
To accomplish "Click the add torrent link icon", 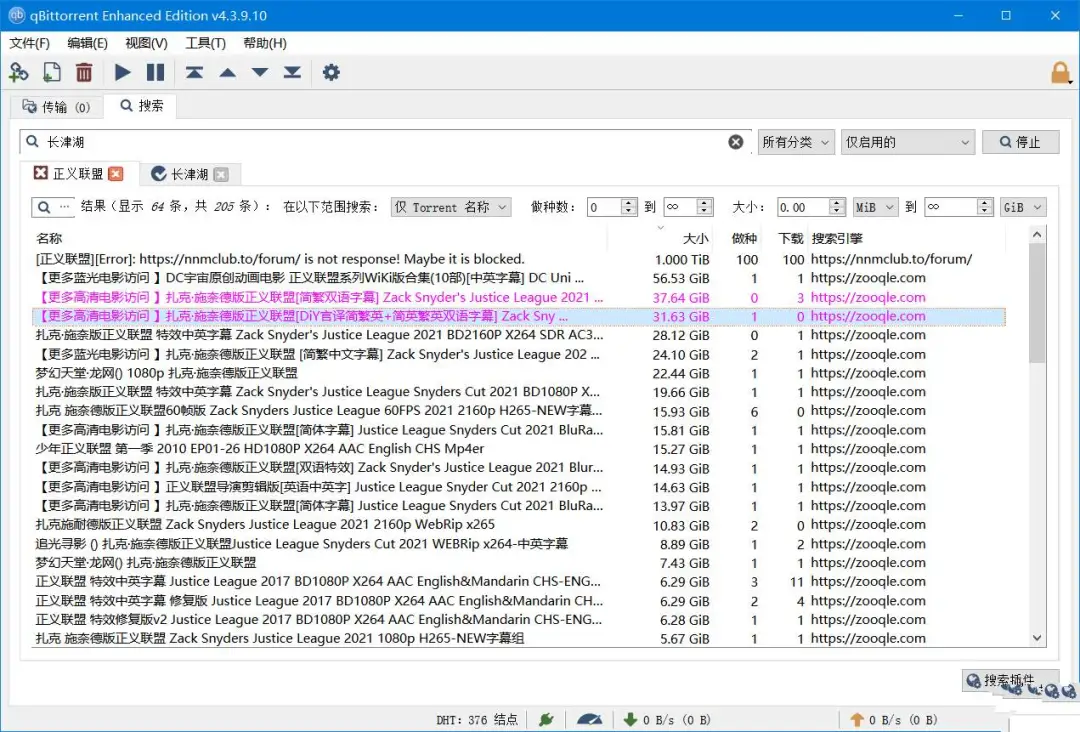I will (19, 72).
